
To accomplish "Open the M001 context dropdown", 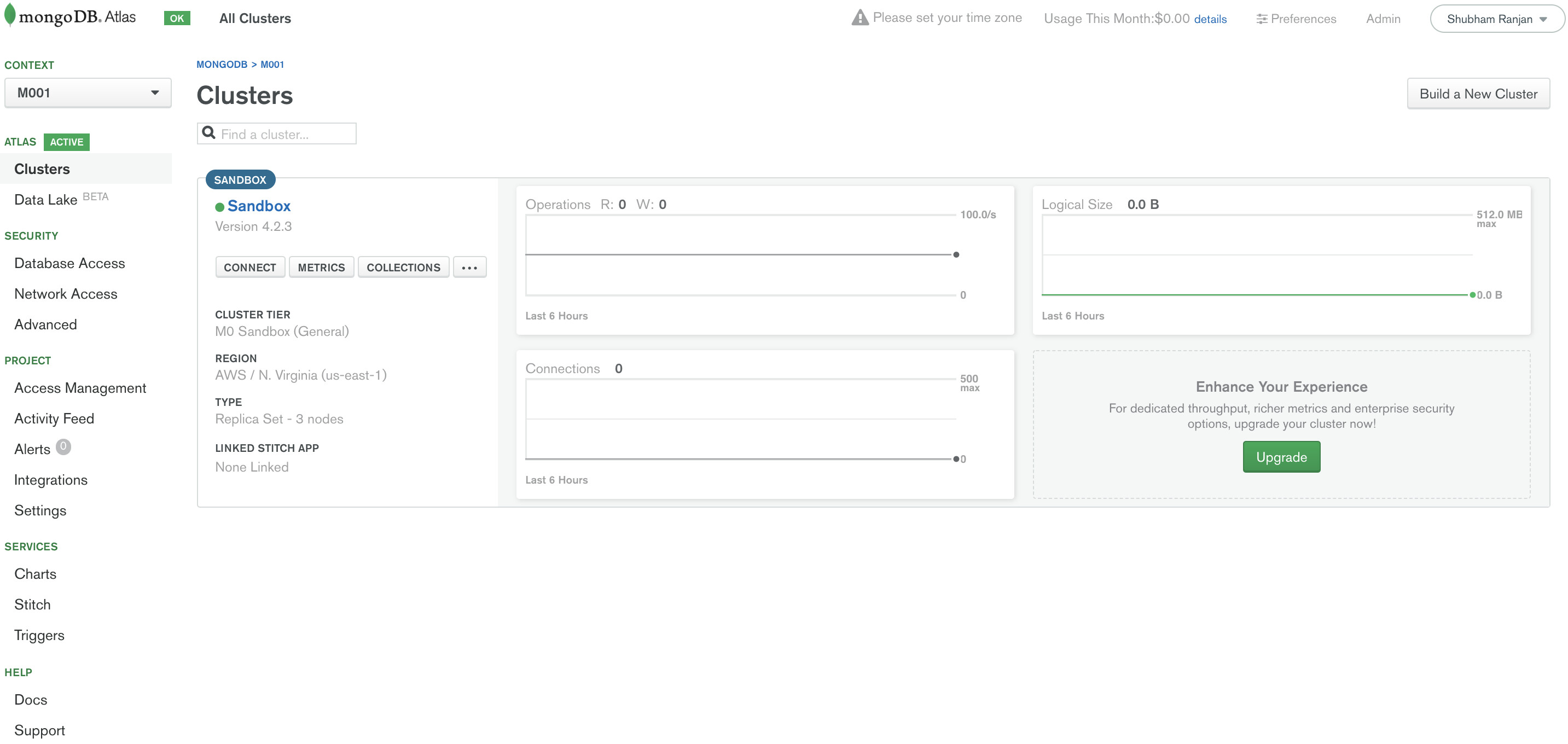I will (x=88, y=92).
